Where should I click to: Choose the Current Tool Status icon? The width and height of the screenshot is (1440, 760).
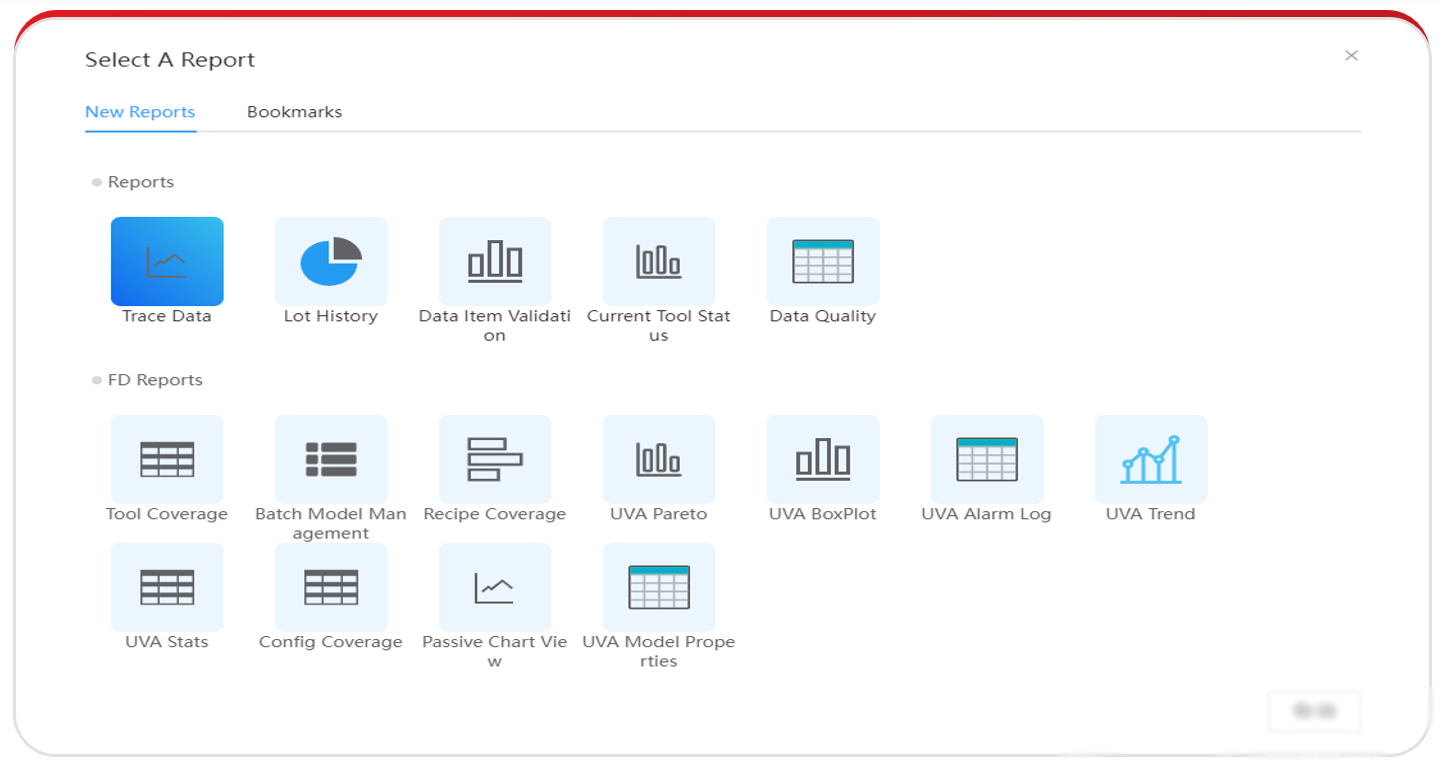(x=659, y=261)
